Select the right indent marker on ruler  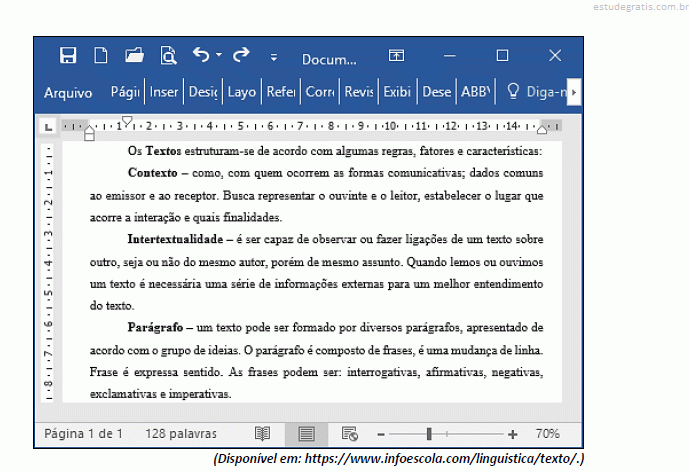542,129
